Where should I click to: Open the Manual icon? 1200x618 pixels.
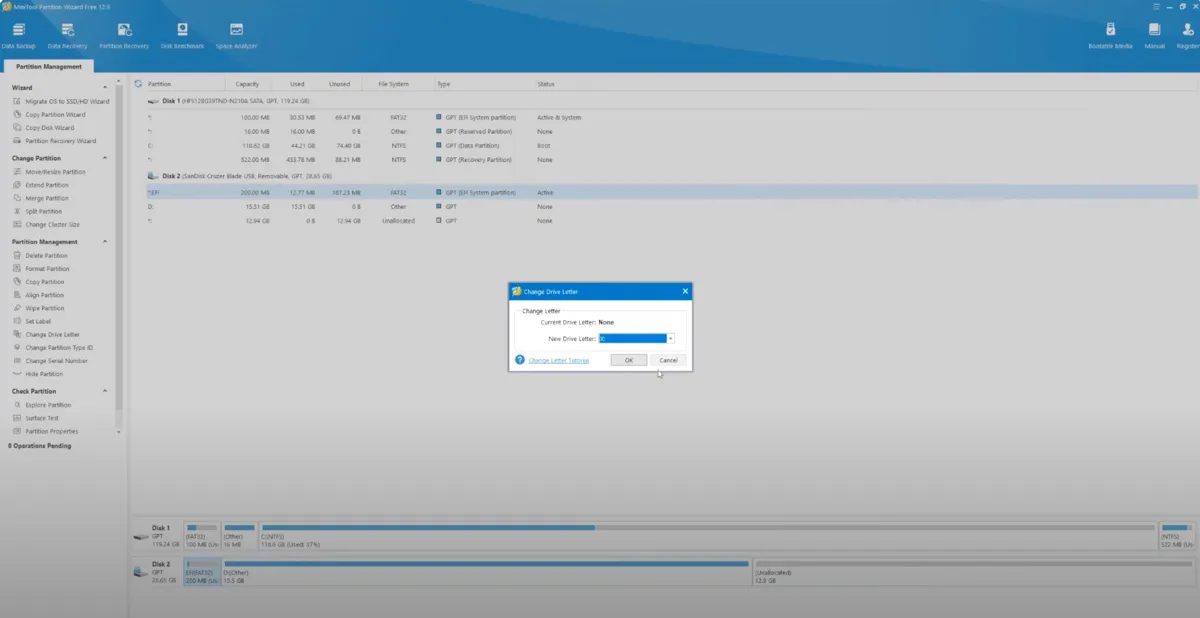pos(1154,34)
